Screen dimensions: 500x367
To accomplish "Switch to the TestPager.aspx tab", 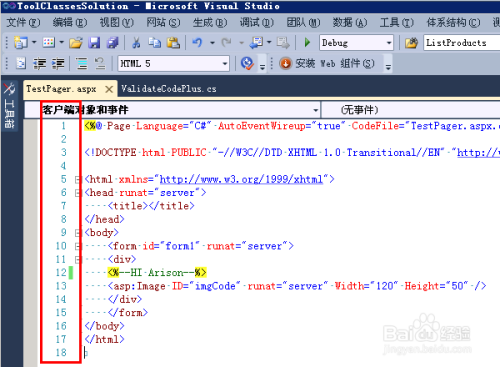I will [61, 89].
